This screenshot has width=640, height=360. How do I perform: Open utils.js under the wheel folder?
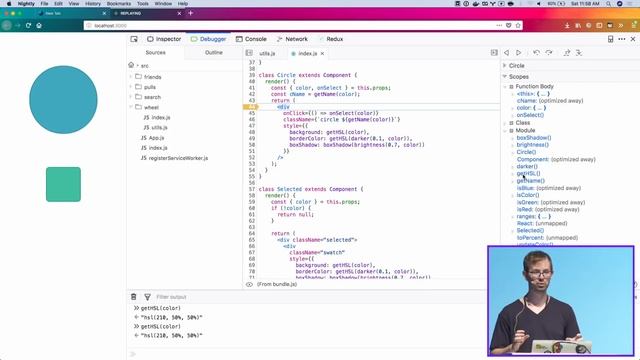click(156, 128)
